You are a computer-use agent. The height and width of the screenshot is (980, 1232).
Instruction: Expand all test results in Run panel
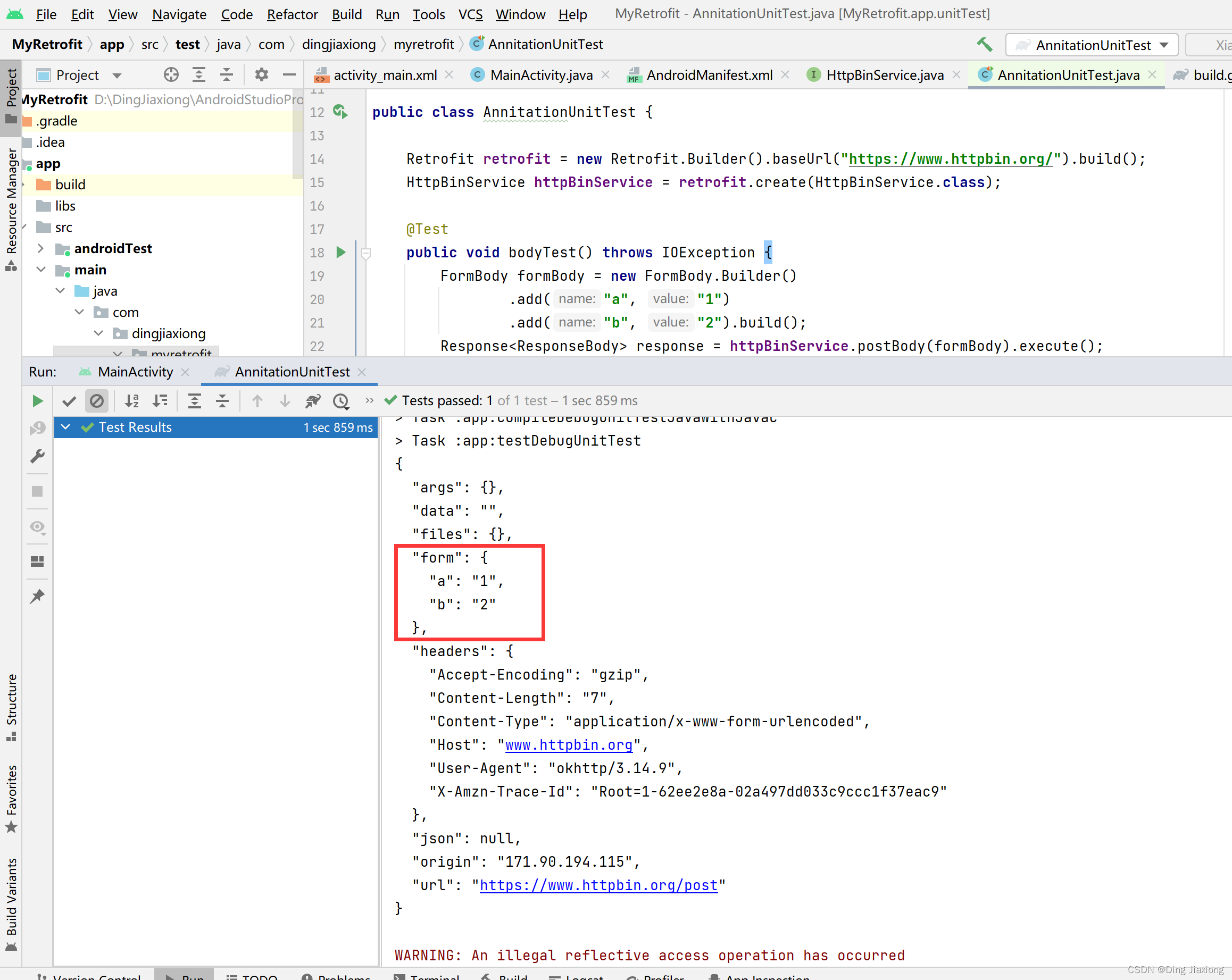(x=194, y=401)
